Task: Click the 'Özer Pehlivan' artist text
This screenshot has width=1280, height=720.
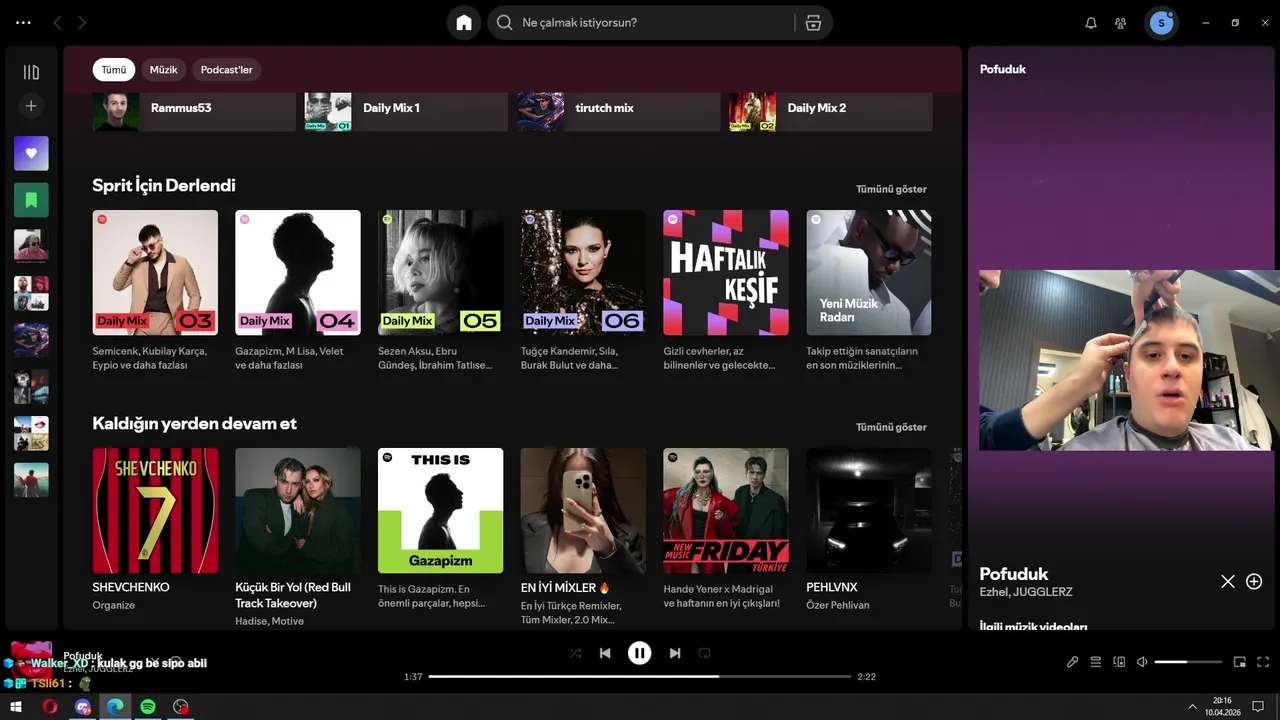Action: coord(838,605)
